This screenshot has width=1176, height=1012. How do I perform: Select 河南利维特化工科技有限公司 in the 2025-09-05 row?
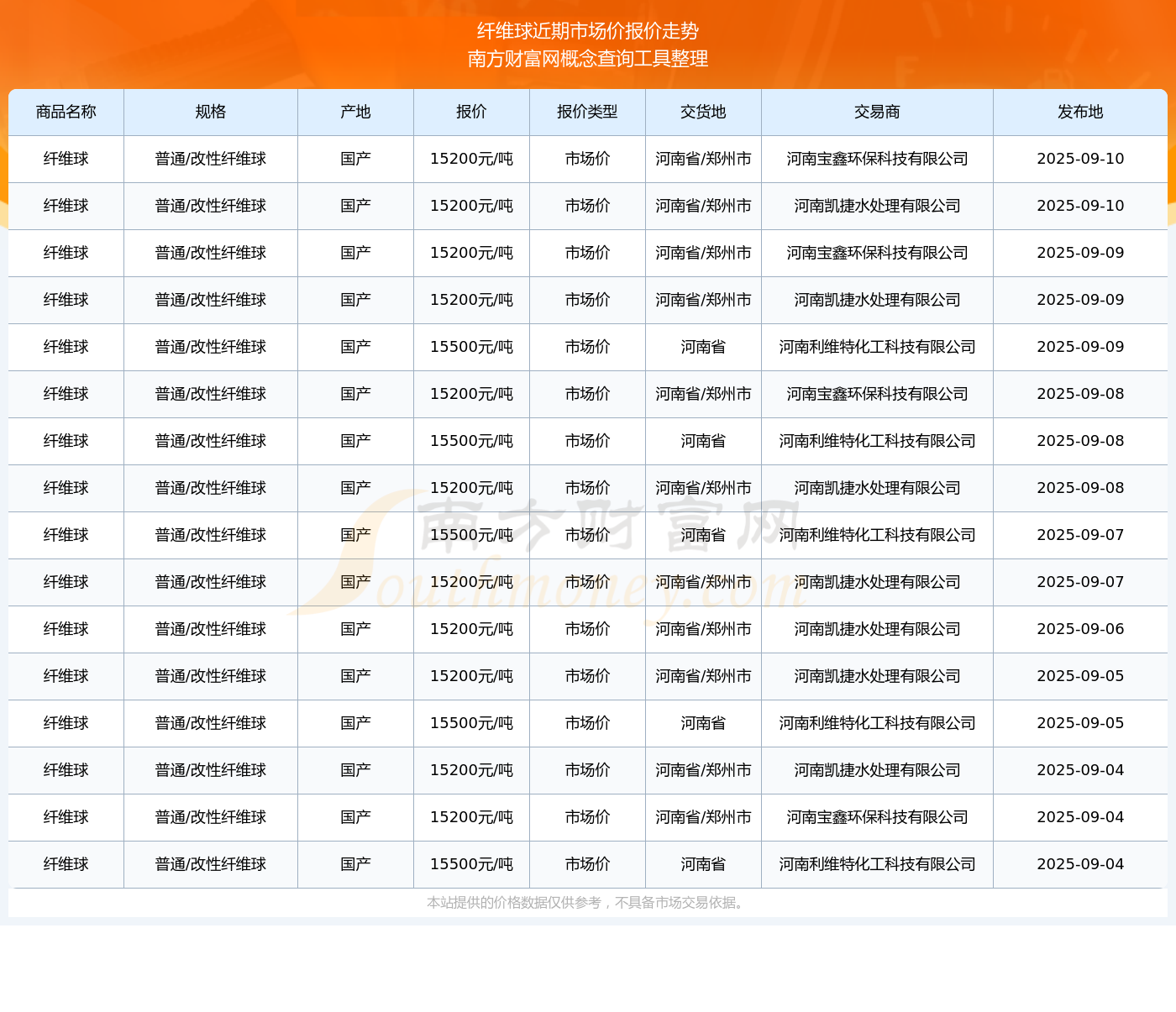click(x=878, y=723)
